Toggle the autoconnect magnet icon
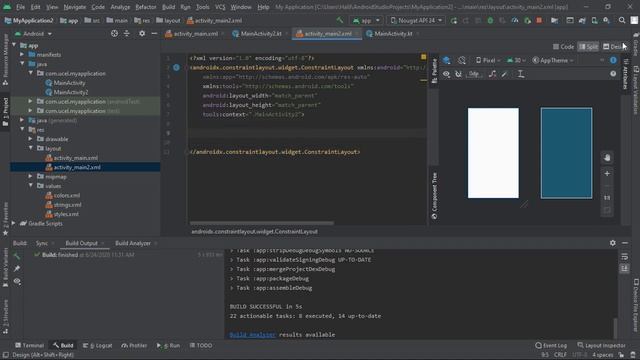The height and width of the screenshot is (360, 640). [x=458, y=74]
